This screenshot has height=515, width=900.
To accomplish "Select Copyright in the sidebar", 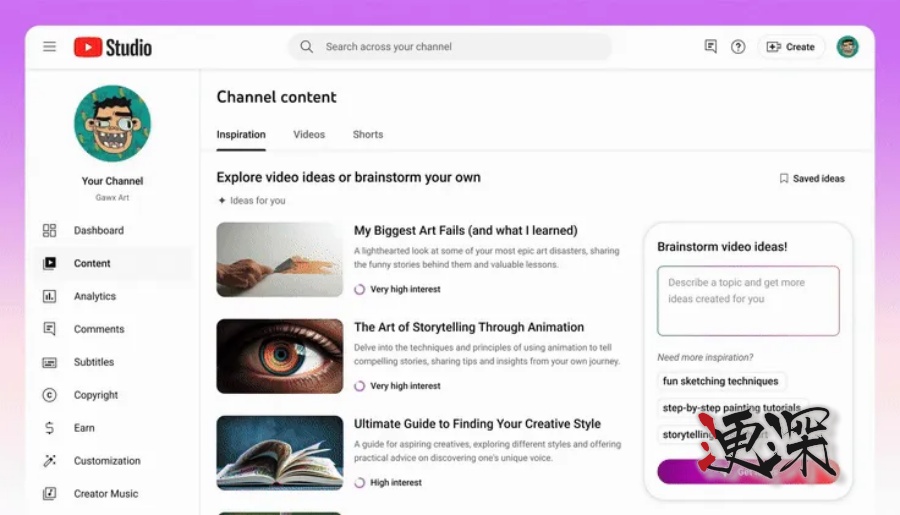I will pyautogui.click(x=96, y=396).
